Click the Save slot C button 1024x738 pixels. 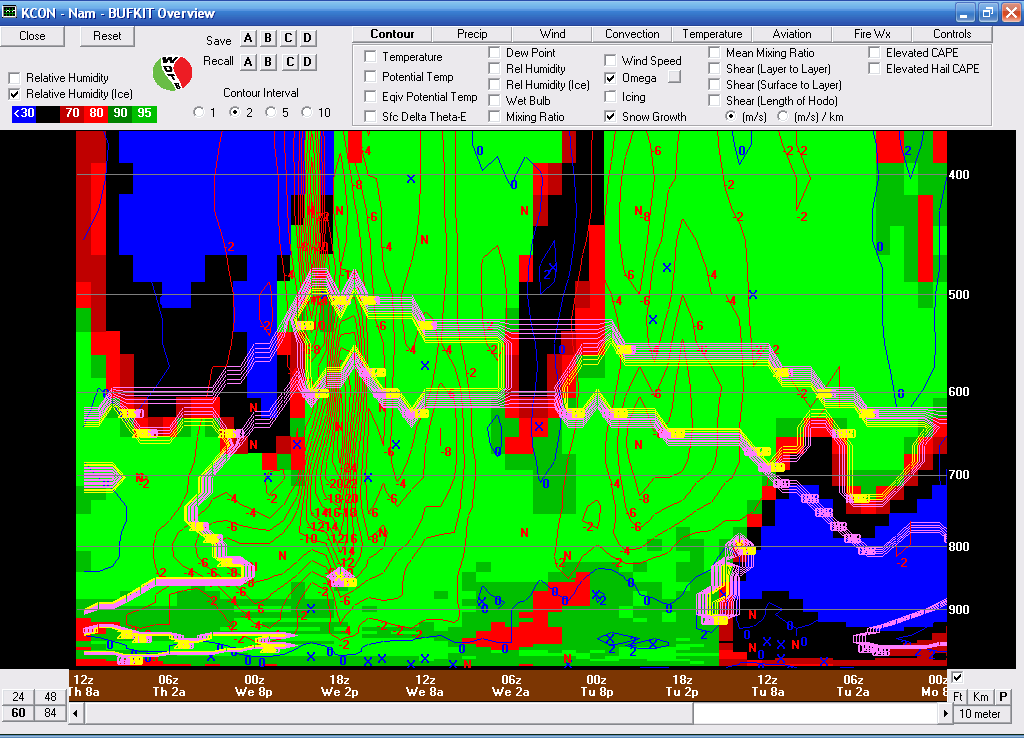(x=288, y=38)
